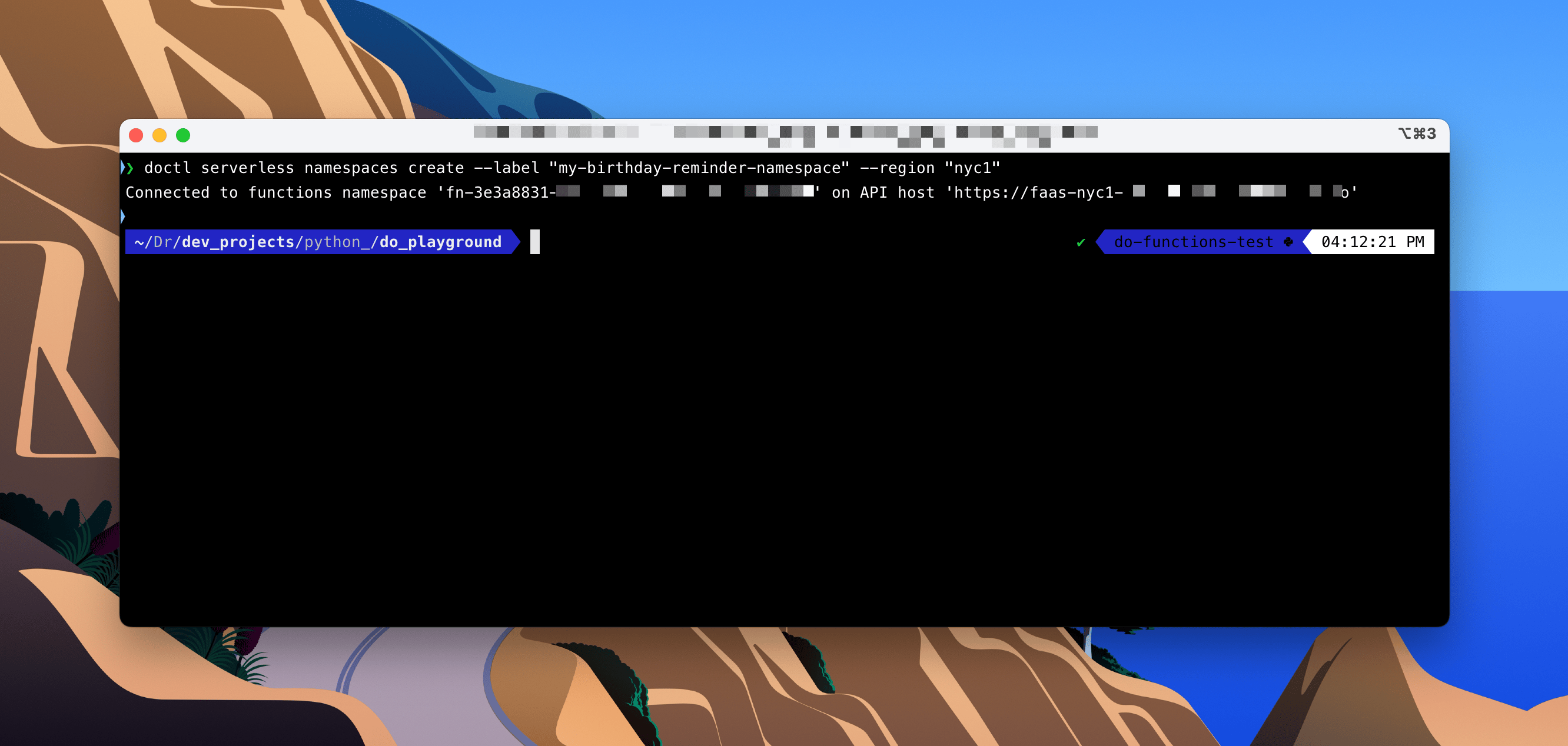Click the doctl command word

click(x=167, y=168)
